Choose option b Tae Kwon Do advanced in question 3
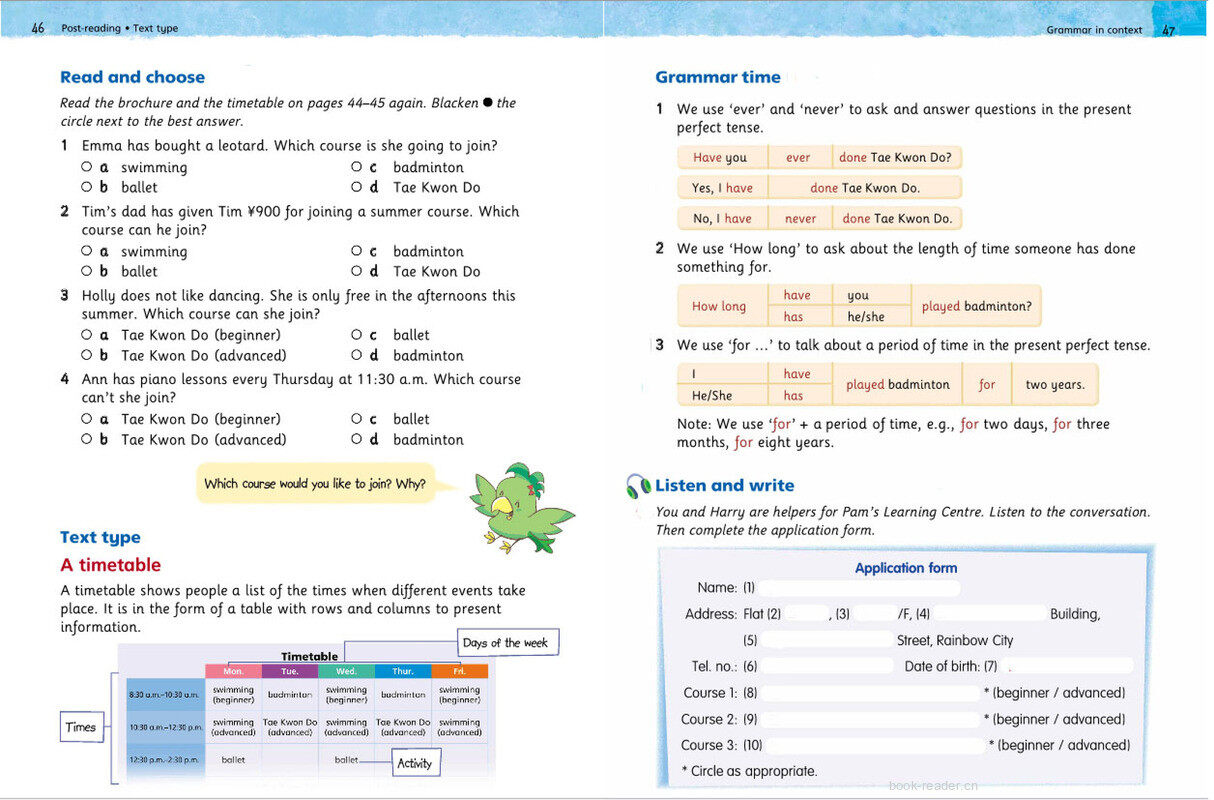The image size is (1214, 800). pyautogui.click(x=87, y=355)
